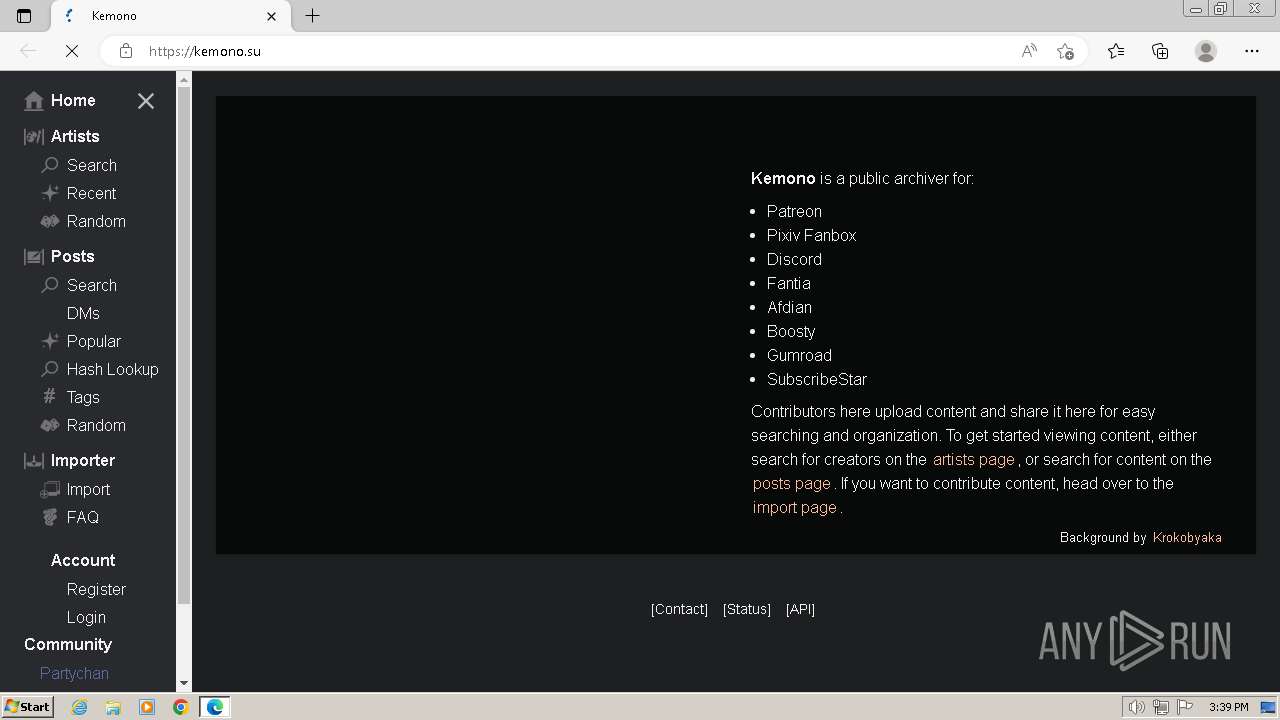Open Windows Start menu

click(27, 707)
